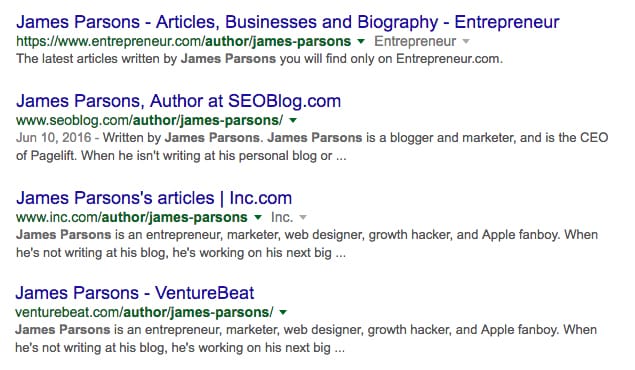
Task: Click the Inc.com result description snippet
Action: click(x=307, y=244)
